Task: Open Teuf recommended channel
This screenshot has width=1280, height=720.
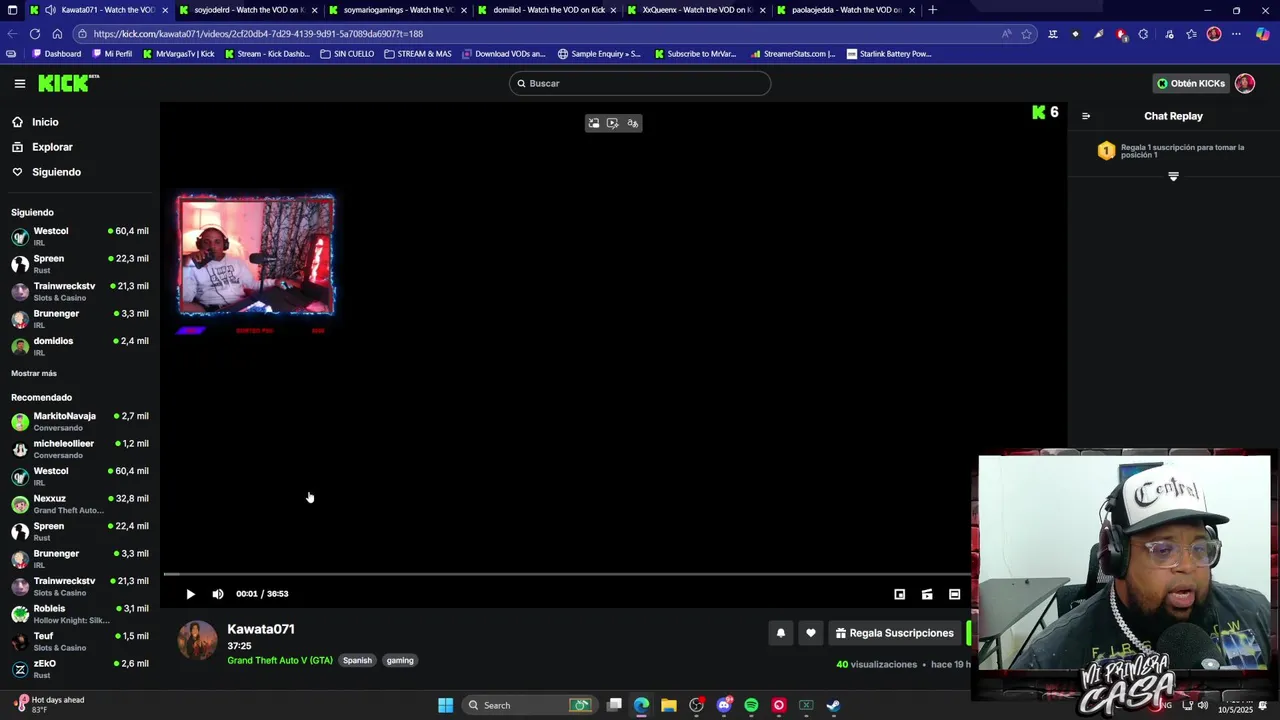Action: tap(80, 641)
